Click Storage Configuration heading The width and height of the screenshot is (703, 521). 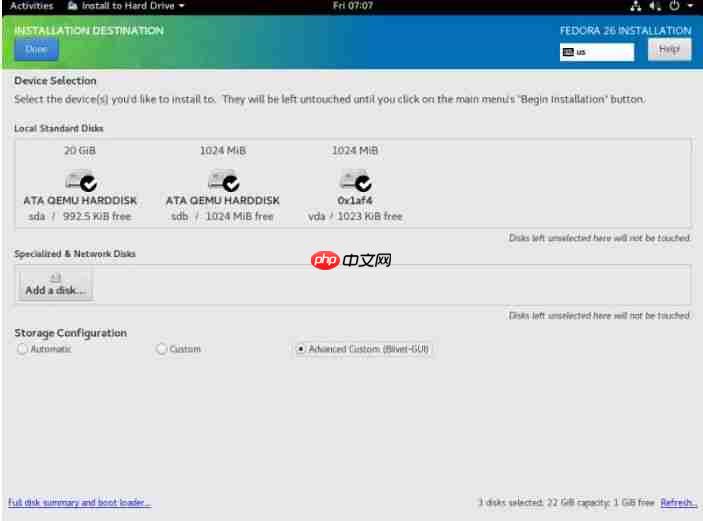coord(70,333)
